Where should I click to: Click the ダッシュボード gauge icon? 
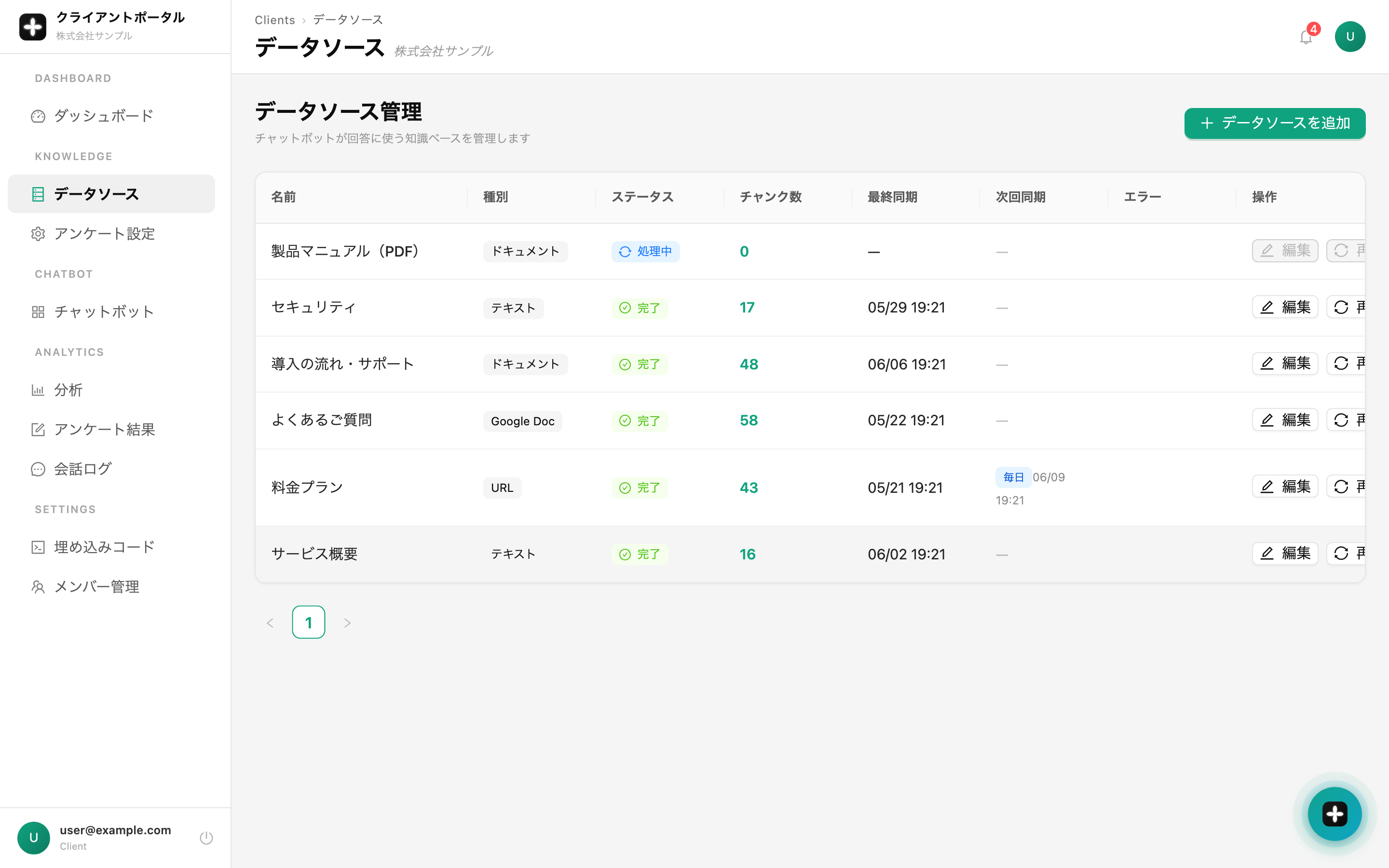pyautogui.click(x=38, y=117)
